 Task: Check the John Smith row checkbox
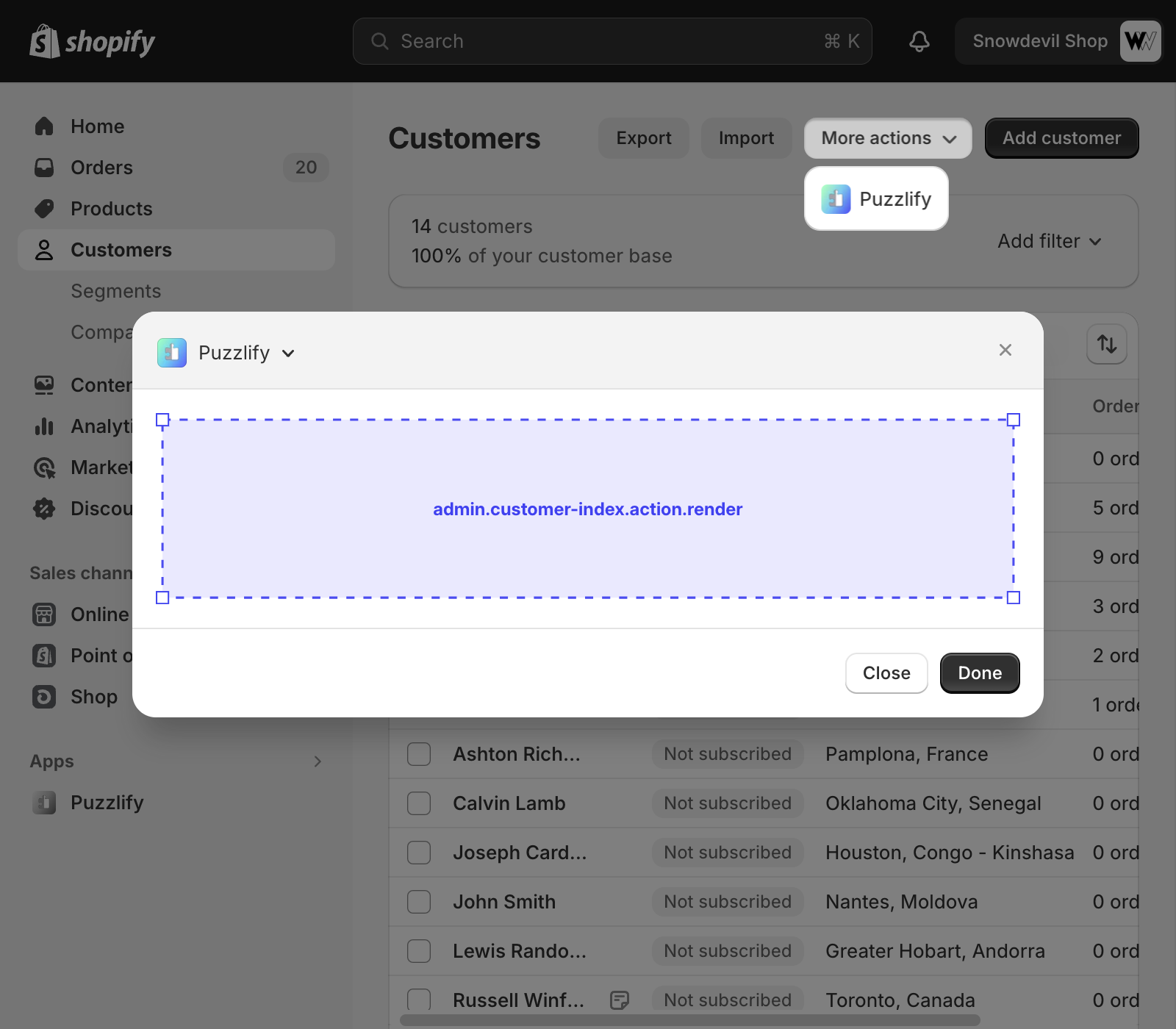[419, 902]
